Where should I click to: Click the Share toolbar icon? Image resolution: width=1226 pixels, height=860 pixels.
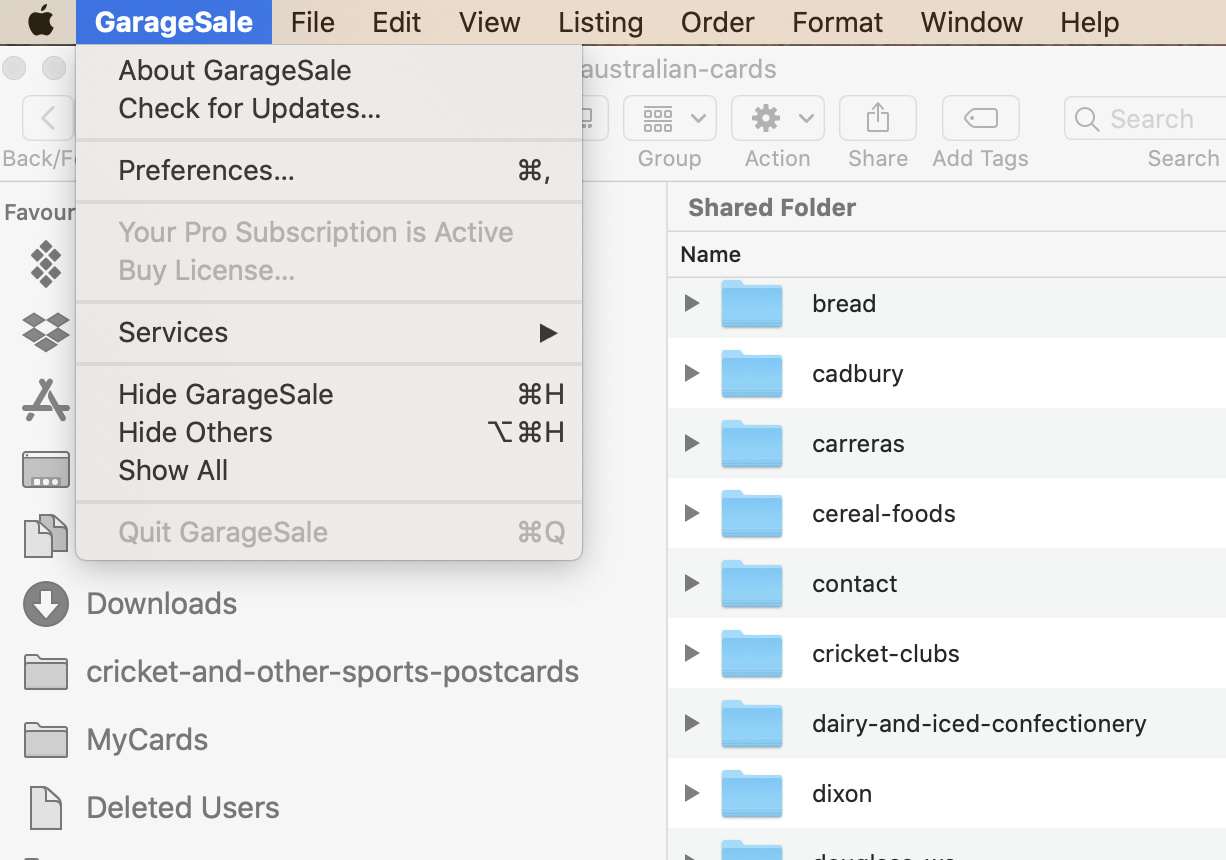877,119
